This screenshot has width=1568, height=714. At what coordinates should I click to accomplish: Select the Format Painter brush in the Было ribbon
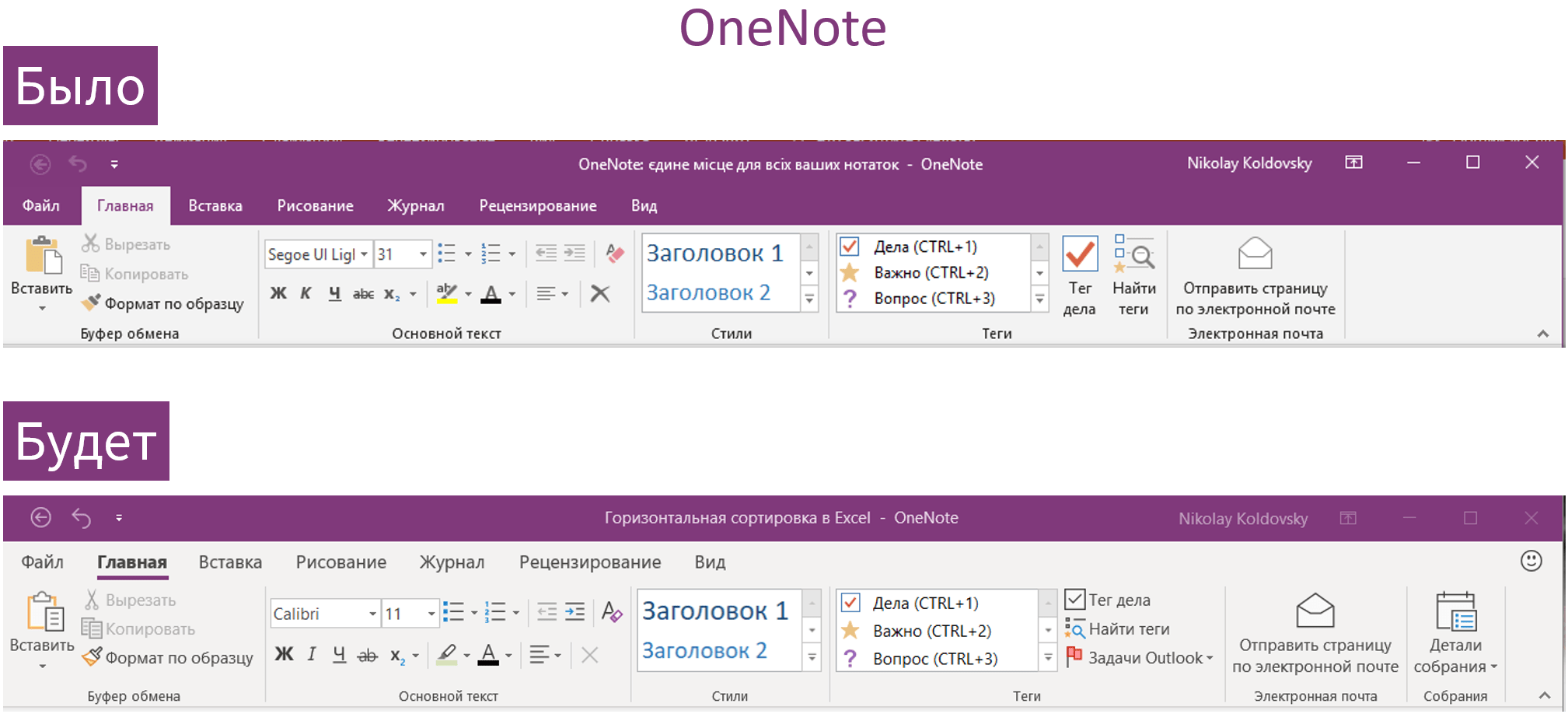click(91, 303)
